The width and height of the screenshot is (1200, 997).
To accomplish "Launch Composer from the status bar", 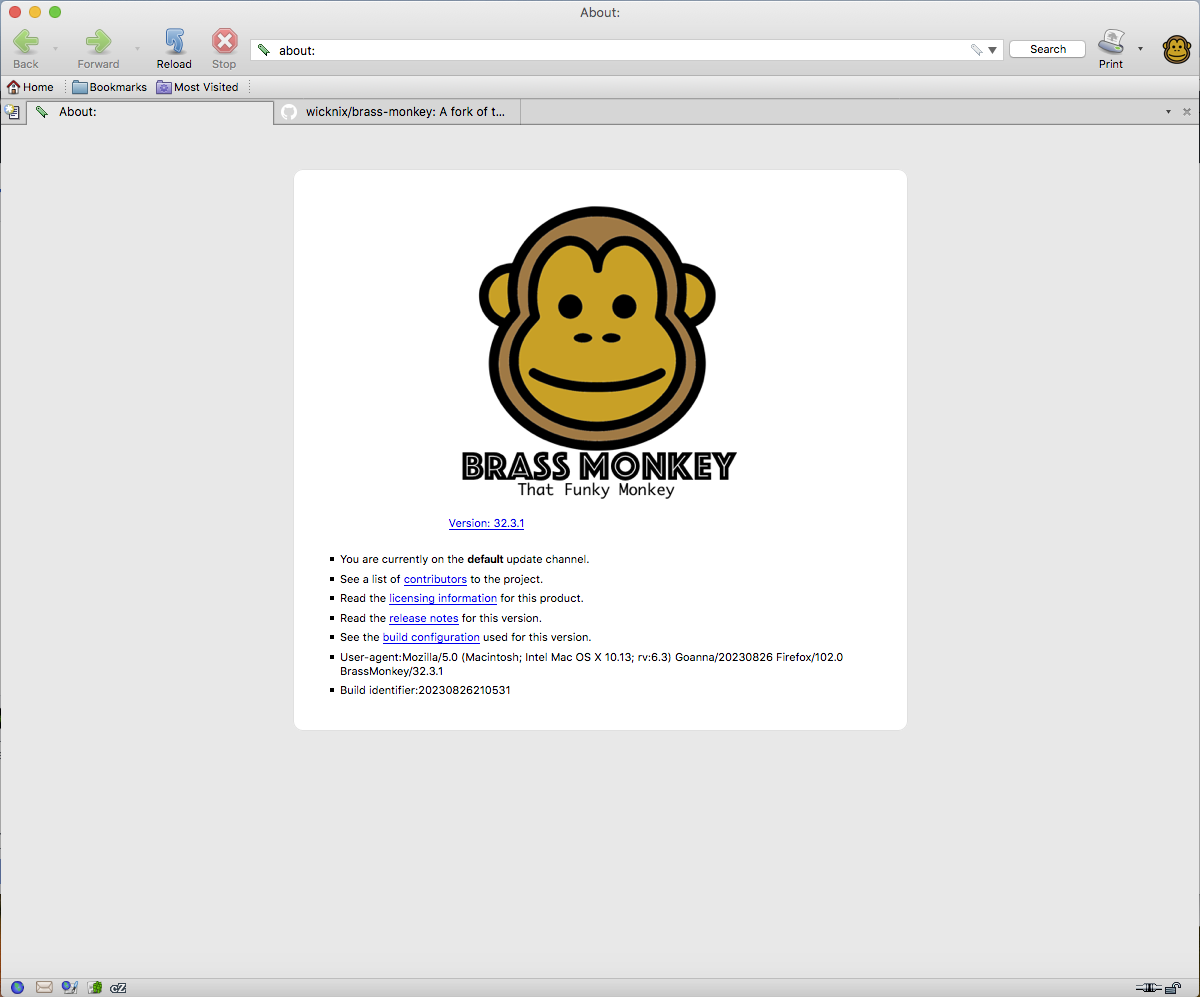I will pyautogui.click(x=70, y=988).
